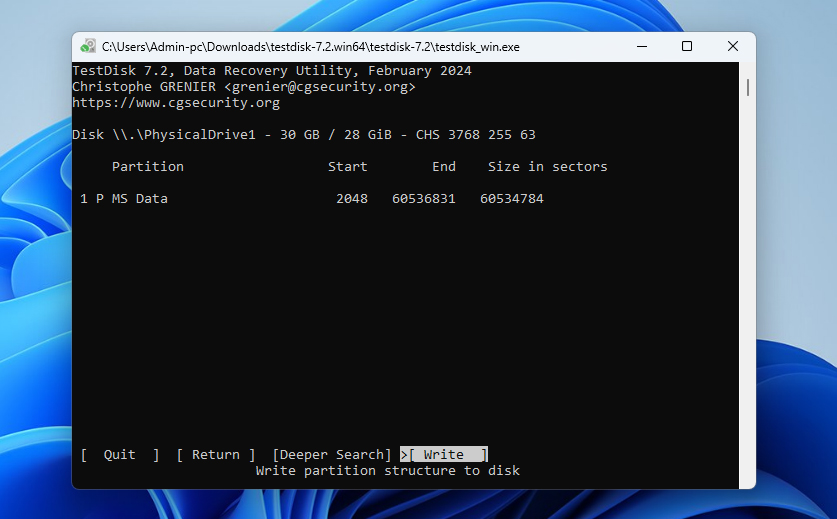Click the TestDisk 7.2 version header line
837x519 pixels.
272,70
